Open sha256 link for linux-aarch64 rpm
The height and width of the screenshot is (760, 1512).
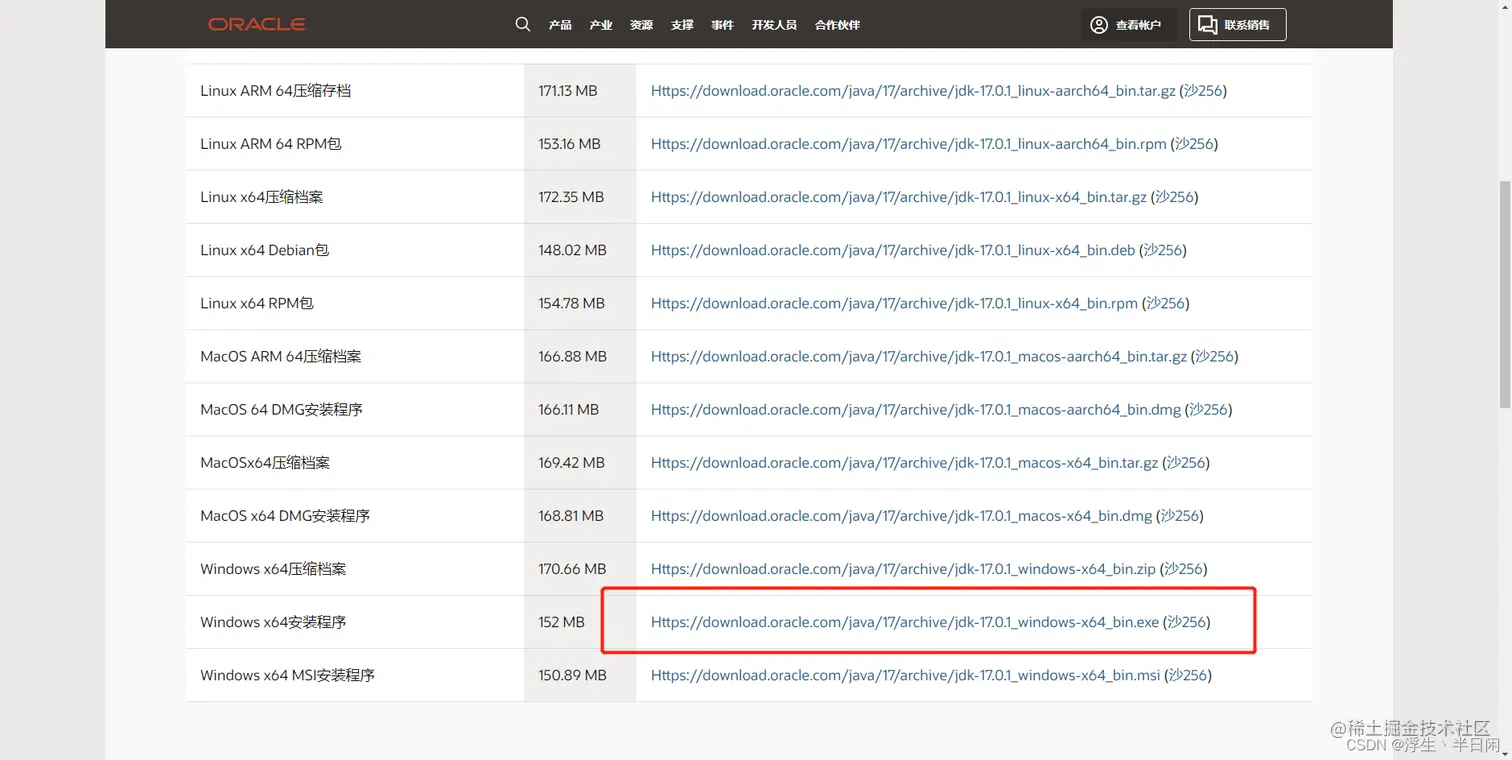[x=1194, y=144]
